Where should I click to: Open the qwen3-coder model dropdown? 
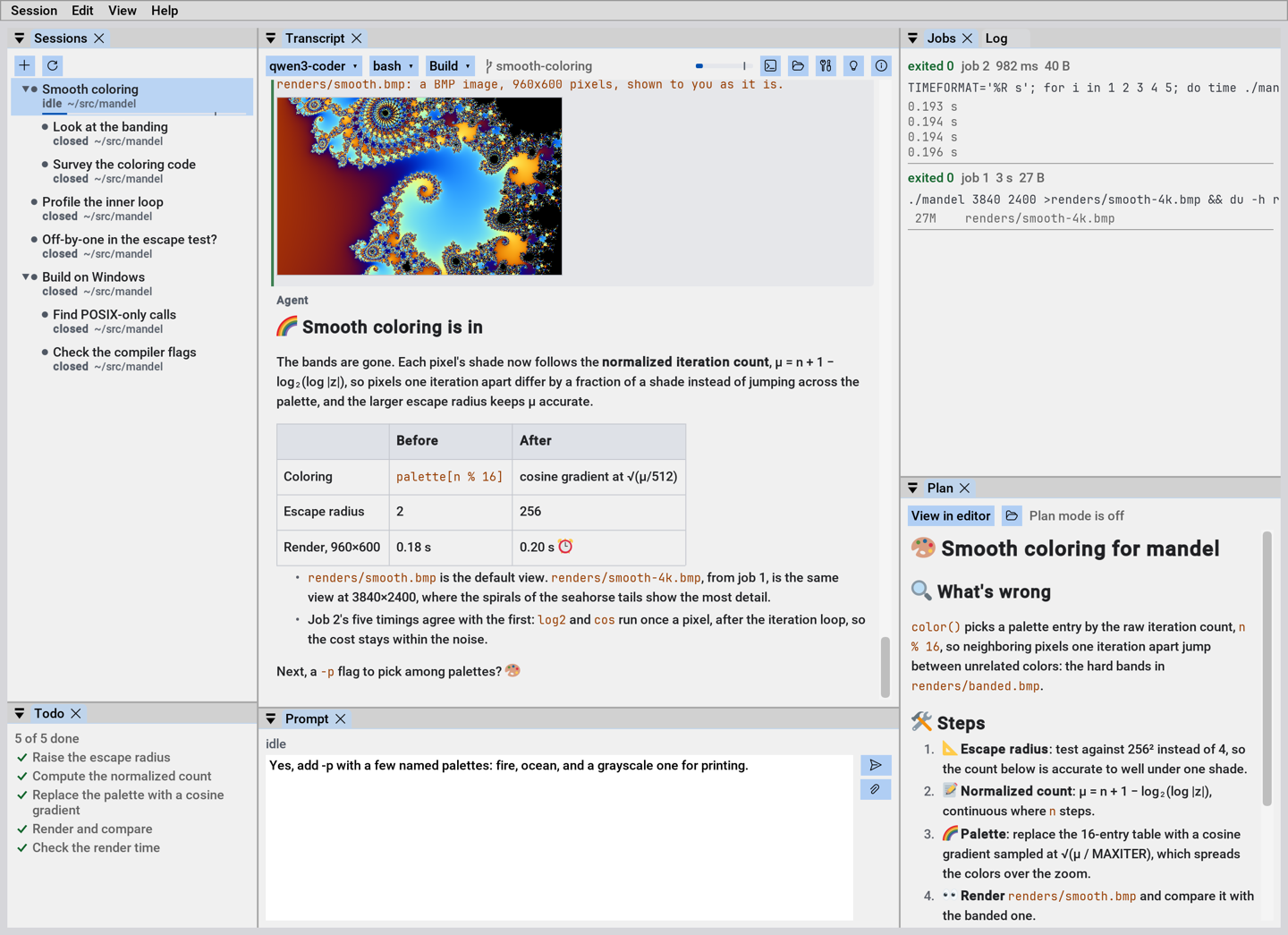314,65
